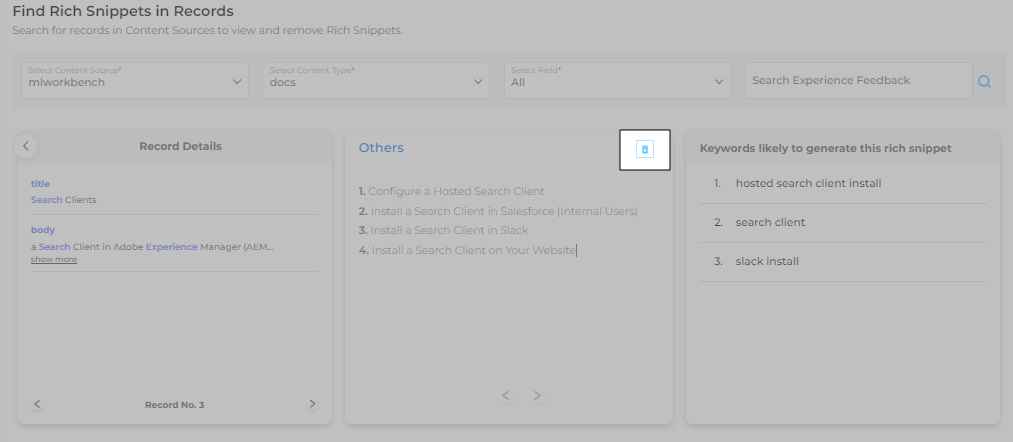Viewport: 1013px width, 442px height.
Task: Choose the 'search client' keyword row
Action: coord(770,222)
